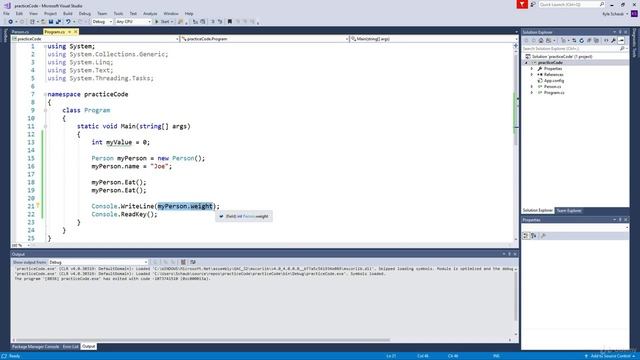
Task: Expand the References node in Solution Explorer
Action: coord(531,75)
